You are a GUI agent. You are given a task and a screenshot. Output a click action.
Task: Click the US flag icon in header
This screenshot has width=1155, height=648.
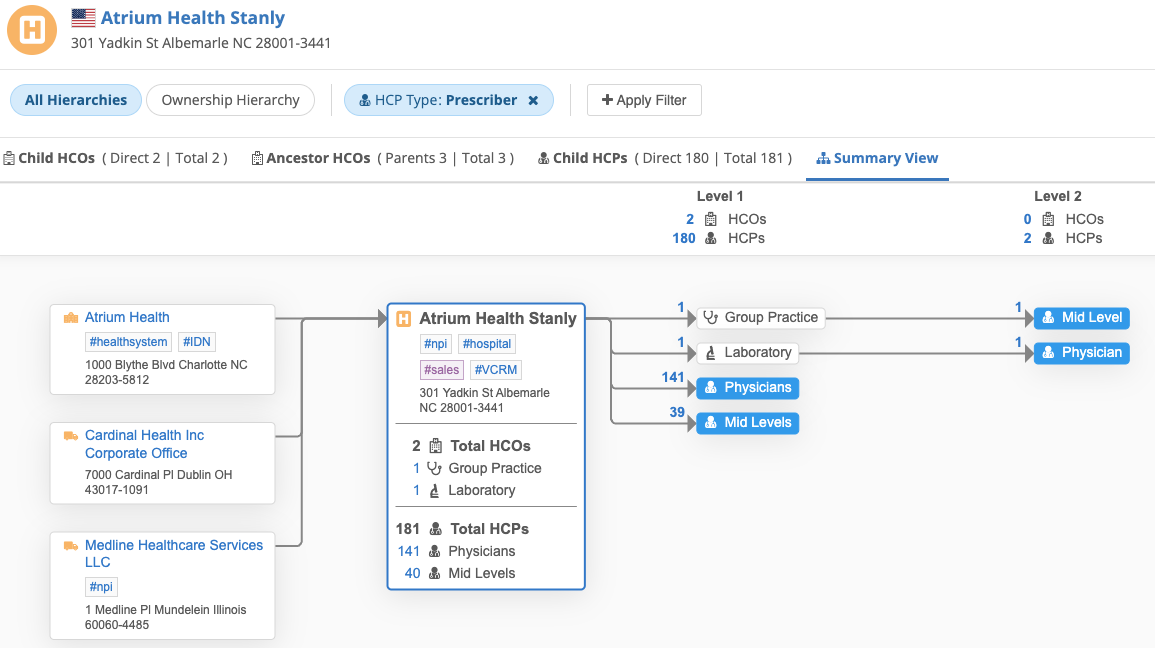coord(83,18)
